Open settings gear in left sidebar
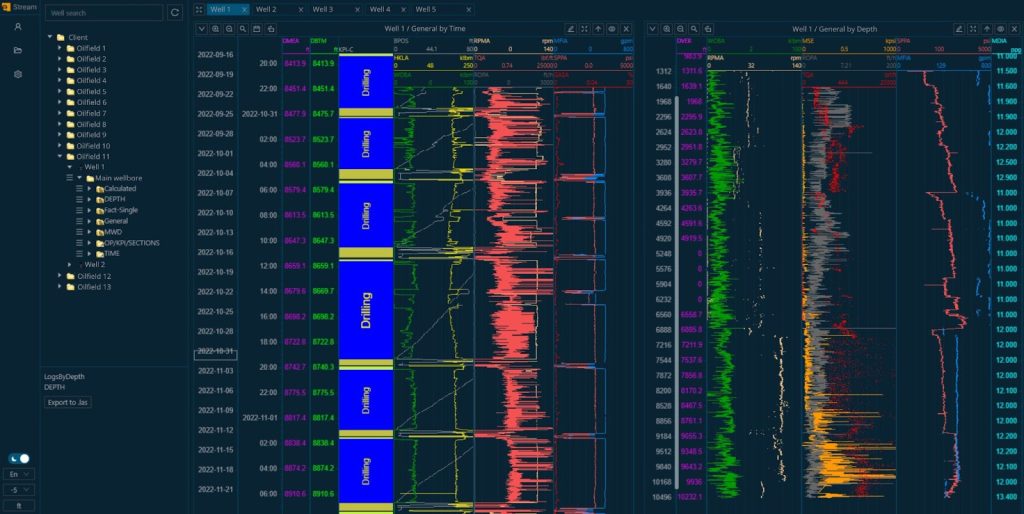Image resolution: width=1024 pixels, height=514 pixels. [18, 74]
